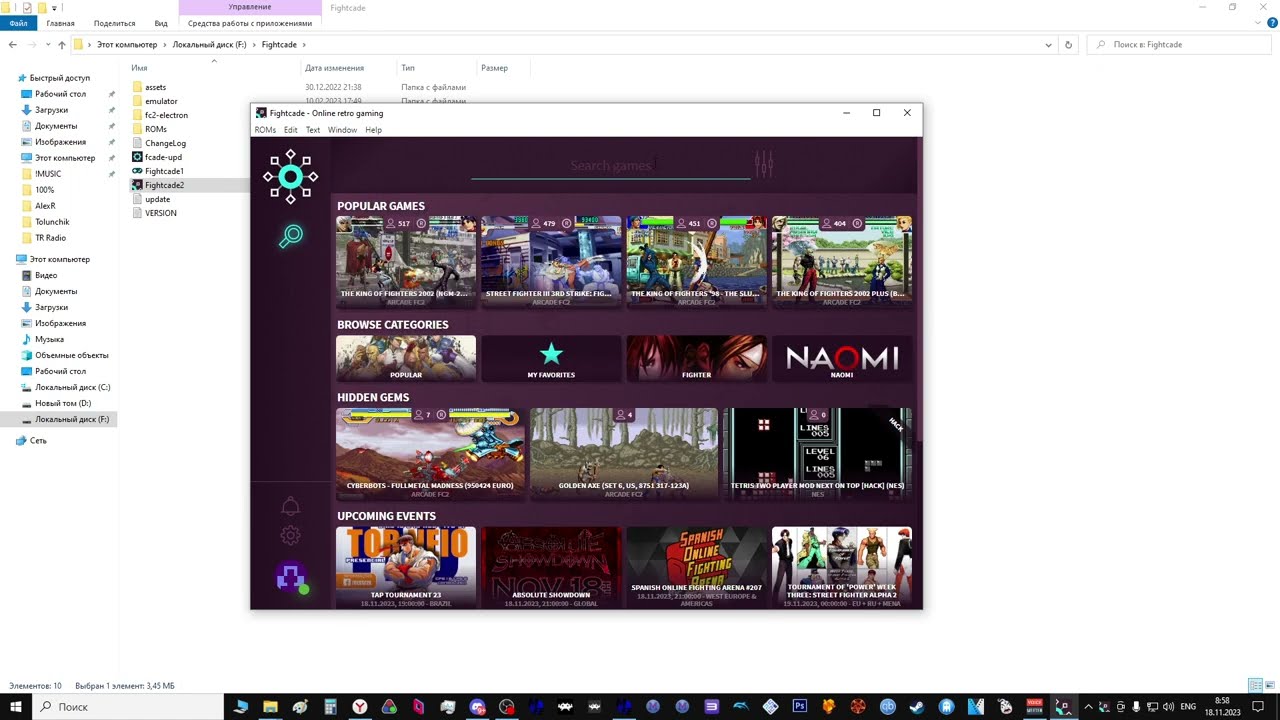
Task: Open the Edit menu in Fightcade
Action: coord(290,130)
